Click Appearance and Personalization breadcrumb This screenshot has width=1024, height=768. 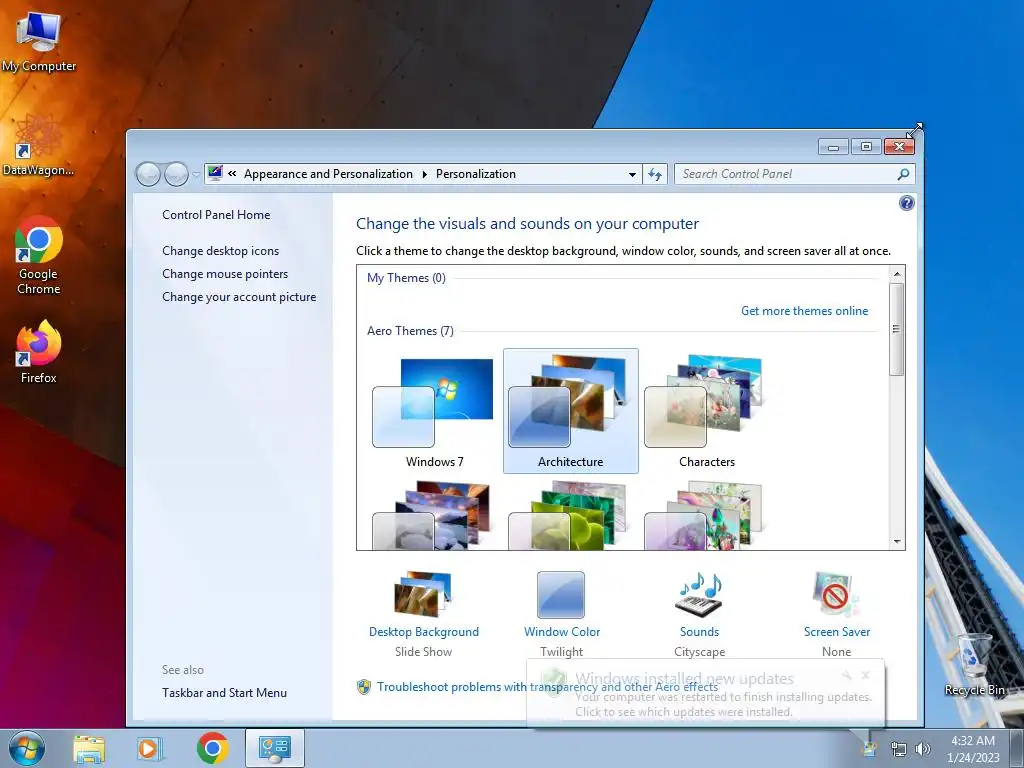328,174
